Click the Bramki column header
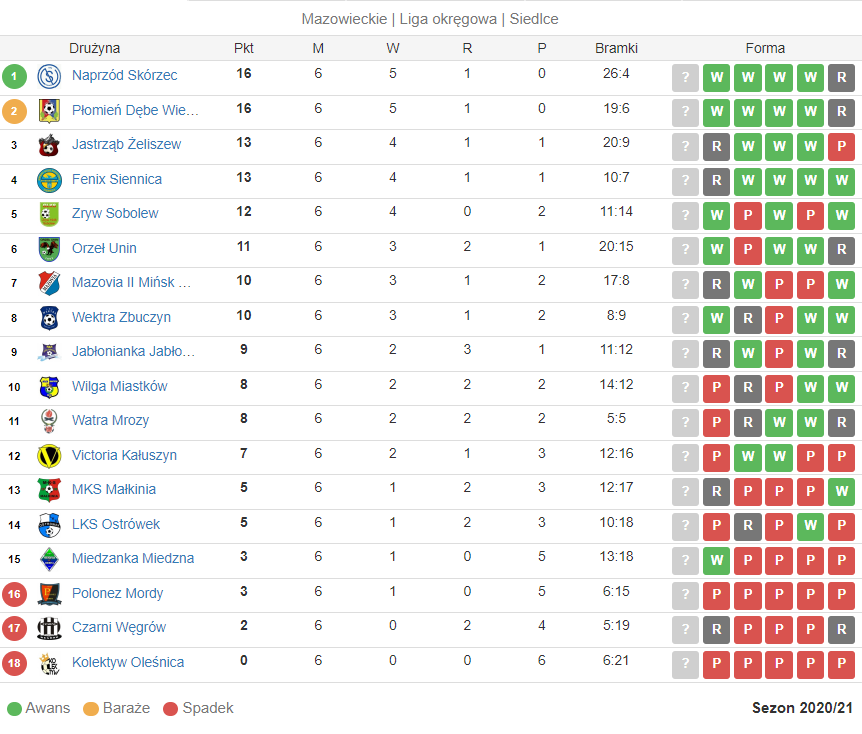Image resolution: width=862 pixels, height=734 pixels. pos(616,48)
